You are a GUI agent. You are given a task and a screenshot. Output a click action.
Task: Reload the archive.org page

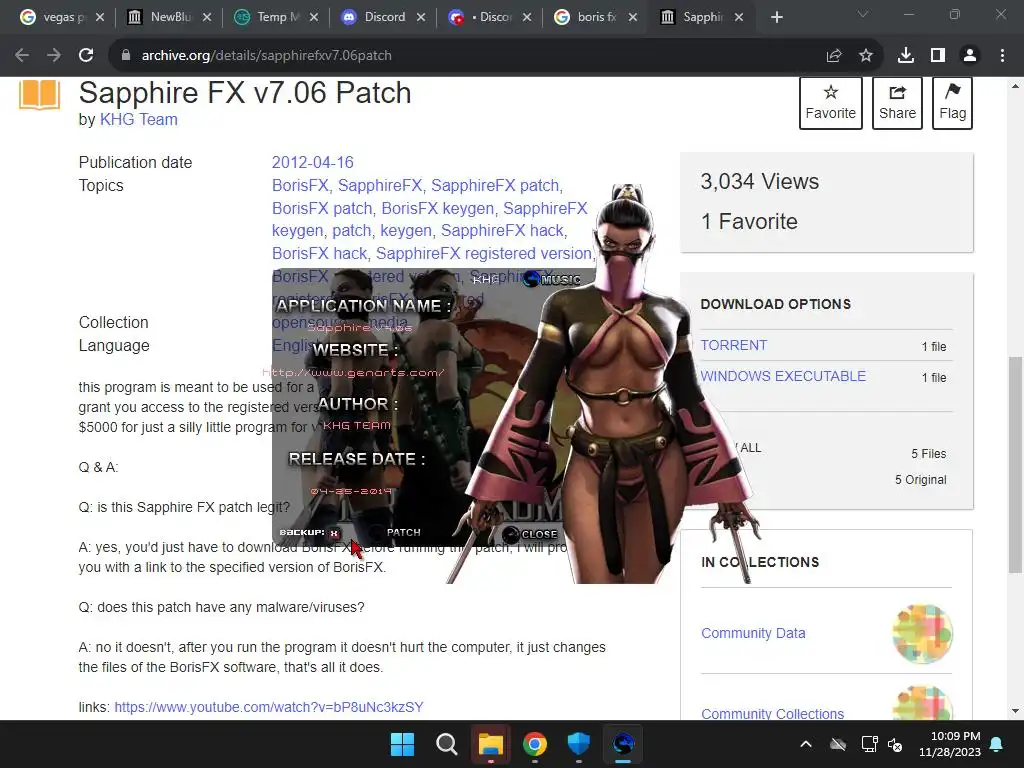coord(86,56)
